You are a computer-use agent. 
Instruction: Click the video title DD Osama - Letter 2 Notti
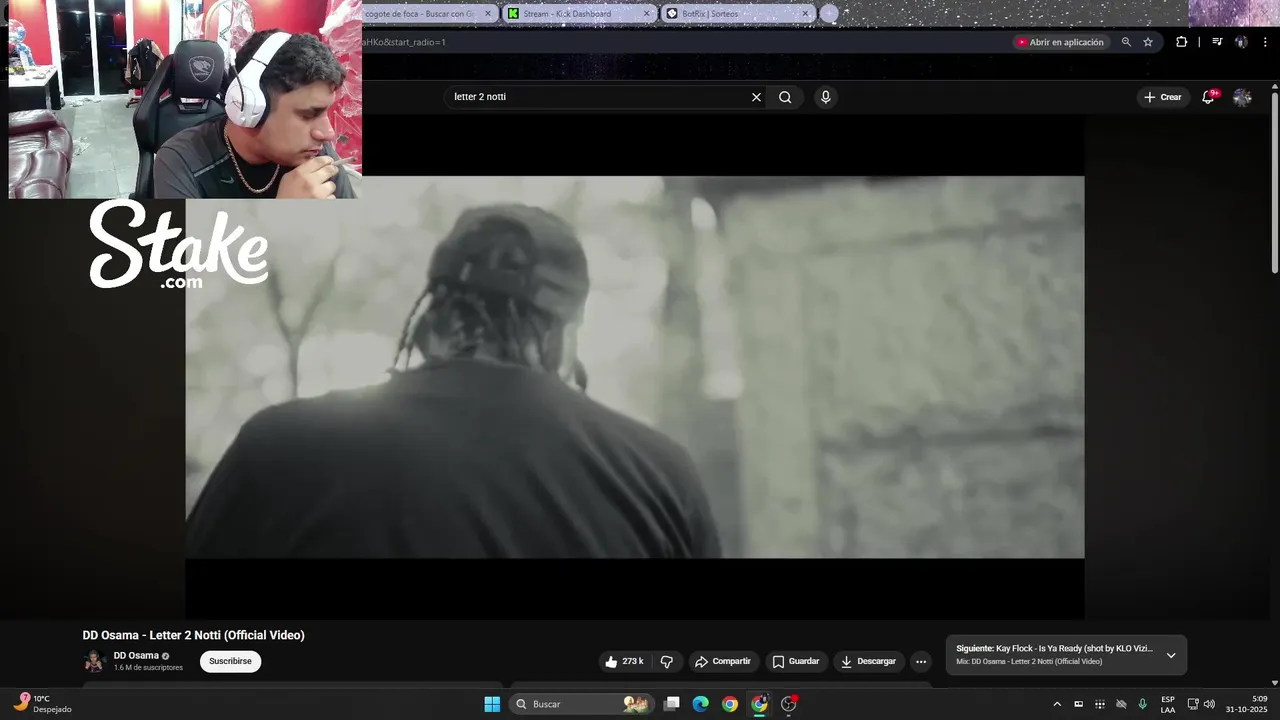coord(193,635)
